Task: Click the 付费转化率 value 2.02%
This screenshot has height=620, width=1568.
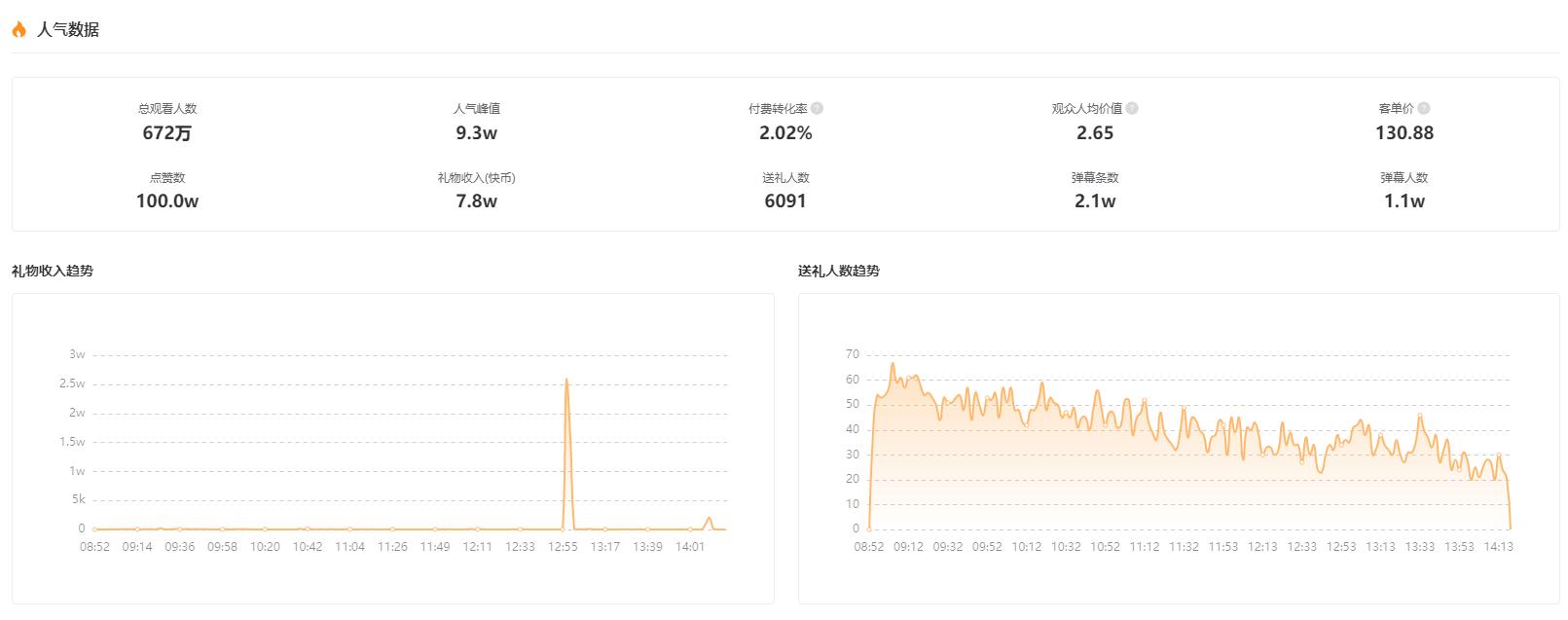Action: (x=785, y=133)
